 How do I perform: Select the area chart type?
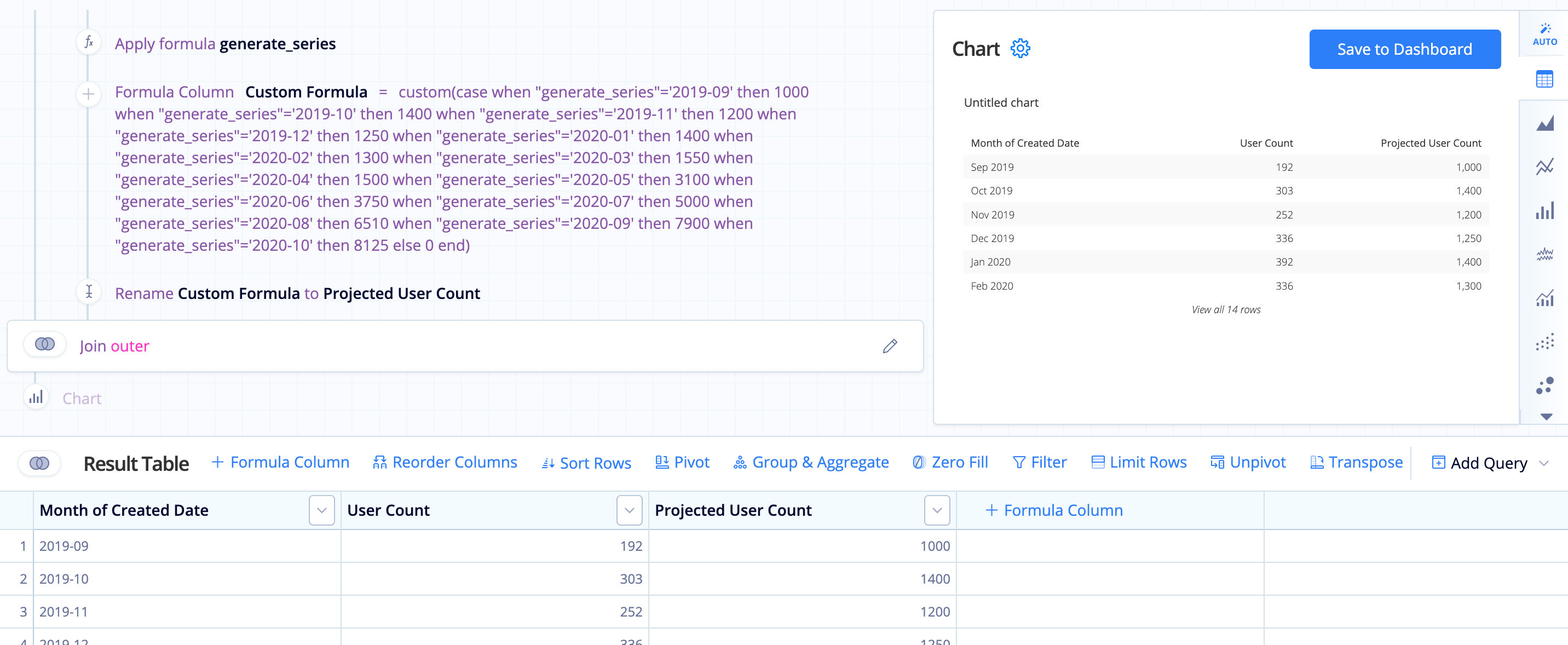click(x=1544, y=123)
